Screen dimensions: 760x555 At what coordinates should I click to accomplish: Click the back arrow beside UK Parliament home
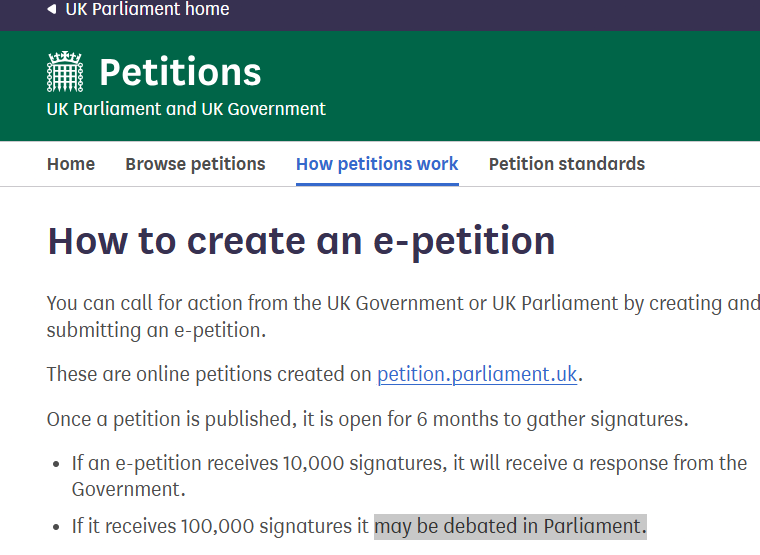point(52,9)
